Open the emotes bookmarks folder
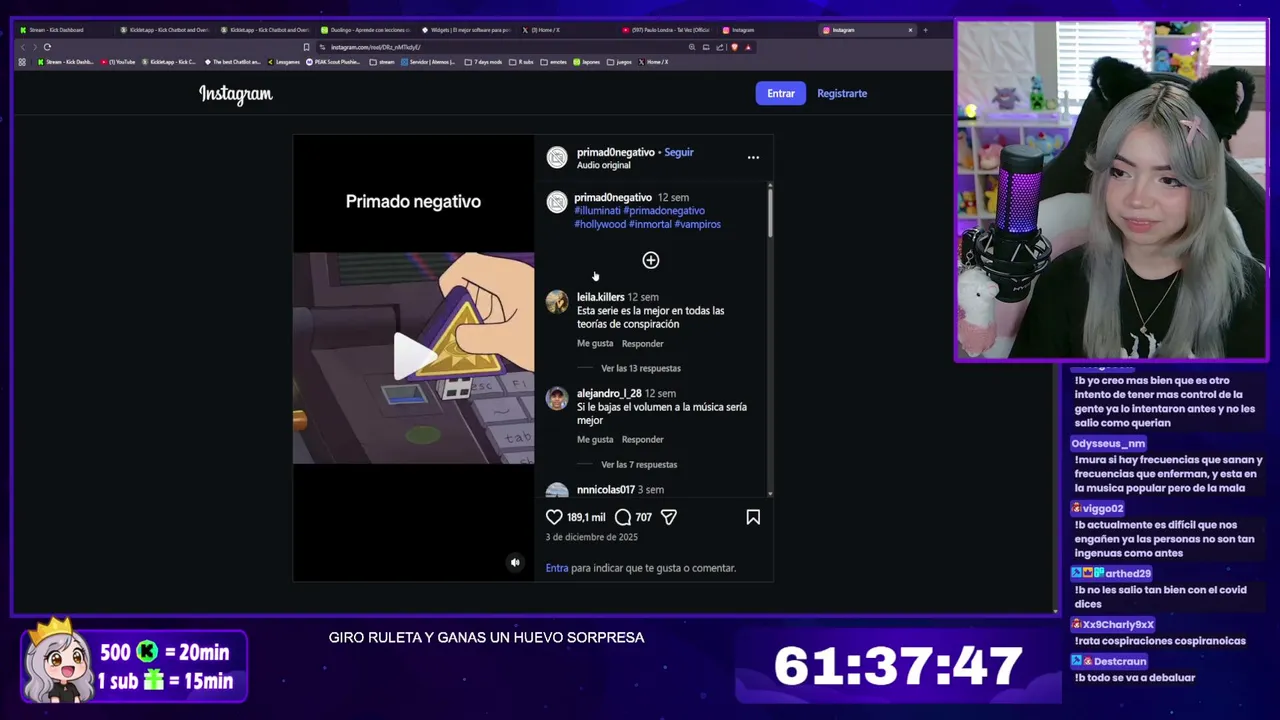The width and height of the screenshot is (1280, 720). [554, 62]
